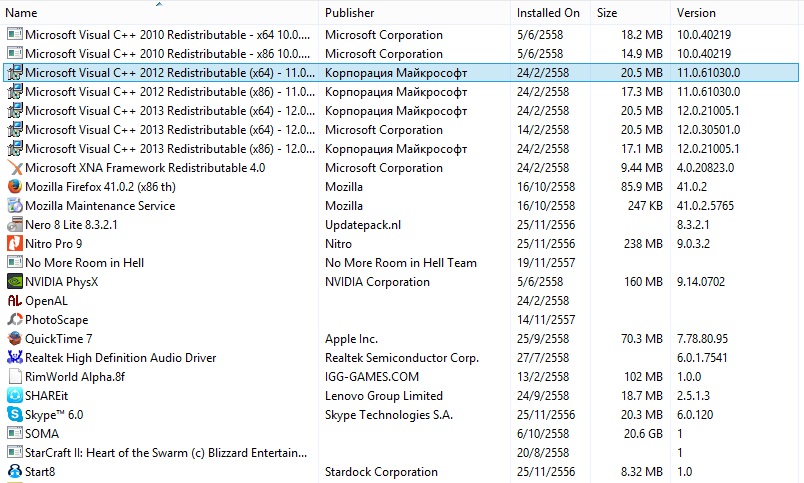Select the SHAREit icon
The image size is (804, 483).
(x=15, y=395)
